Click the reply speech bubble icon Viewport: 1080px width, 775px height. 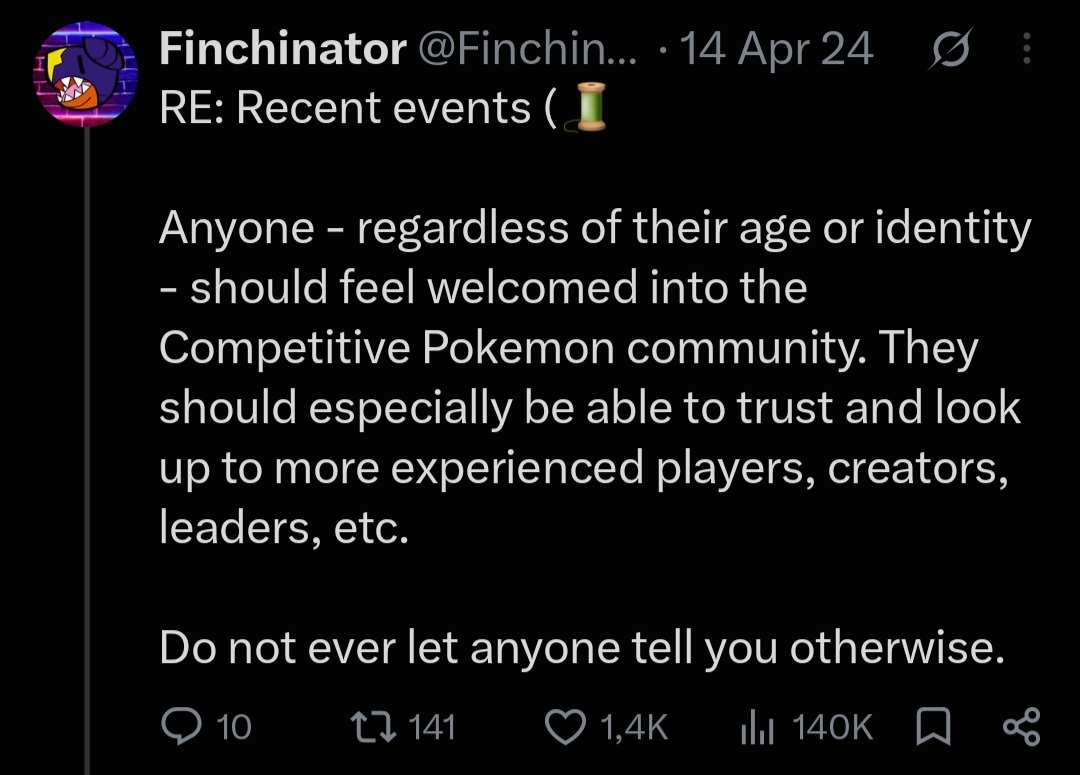click(181, 727)
